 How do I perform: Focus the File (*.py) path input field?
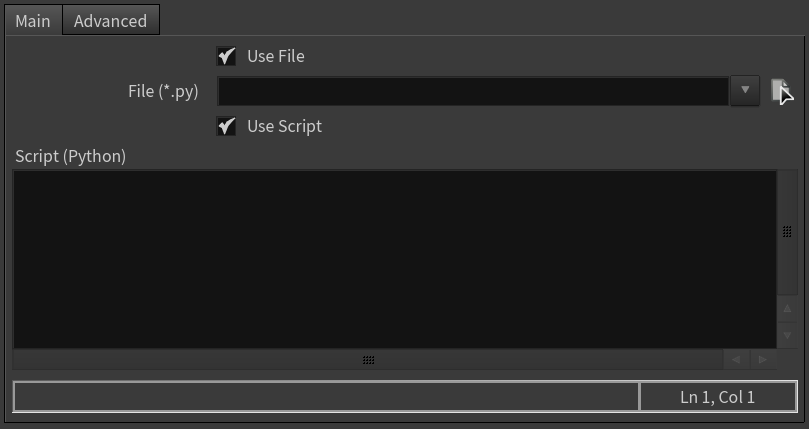coord(473,91)
